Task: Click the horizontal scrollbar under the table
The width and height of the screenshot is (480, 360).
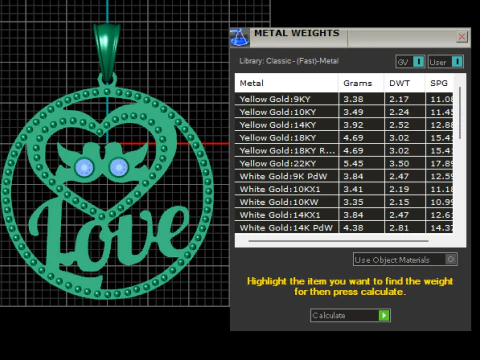Action: click(338, 241)
